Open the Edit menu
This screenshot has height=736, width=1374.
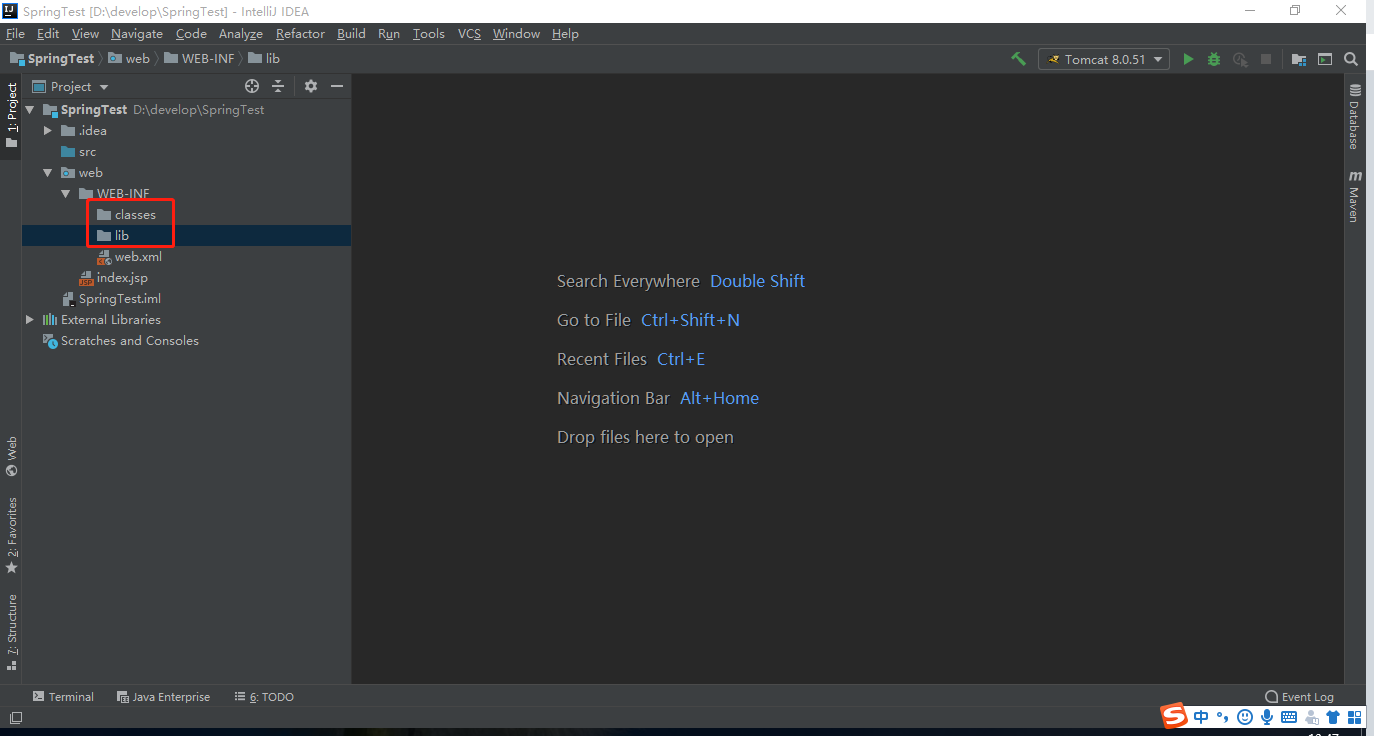coord(48,33)
